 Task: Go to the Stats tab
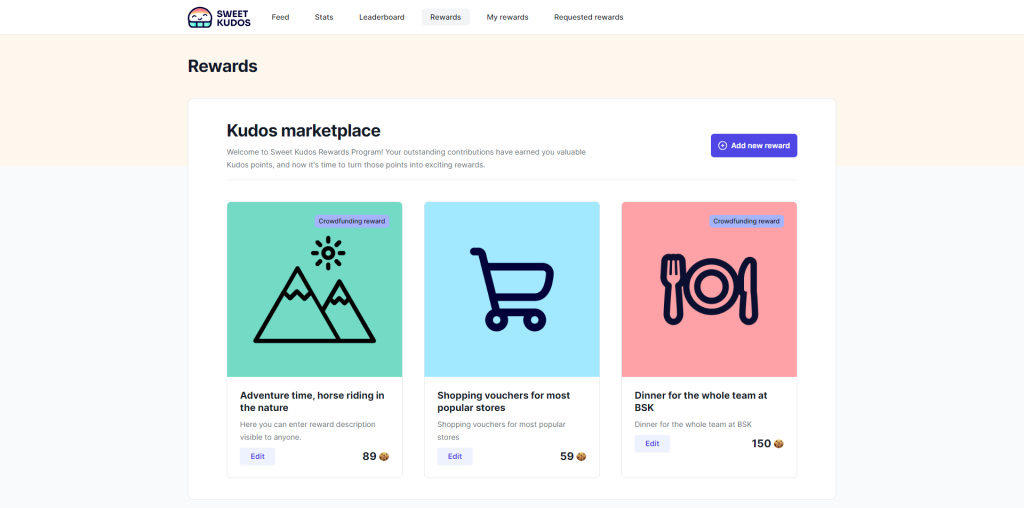(x=324, y=17)
